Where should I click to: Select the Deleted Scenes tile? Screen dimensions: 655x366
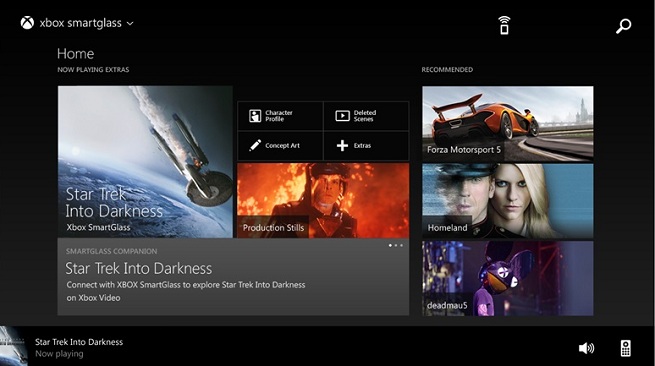366,116
